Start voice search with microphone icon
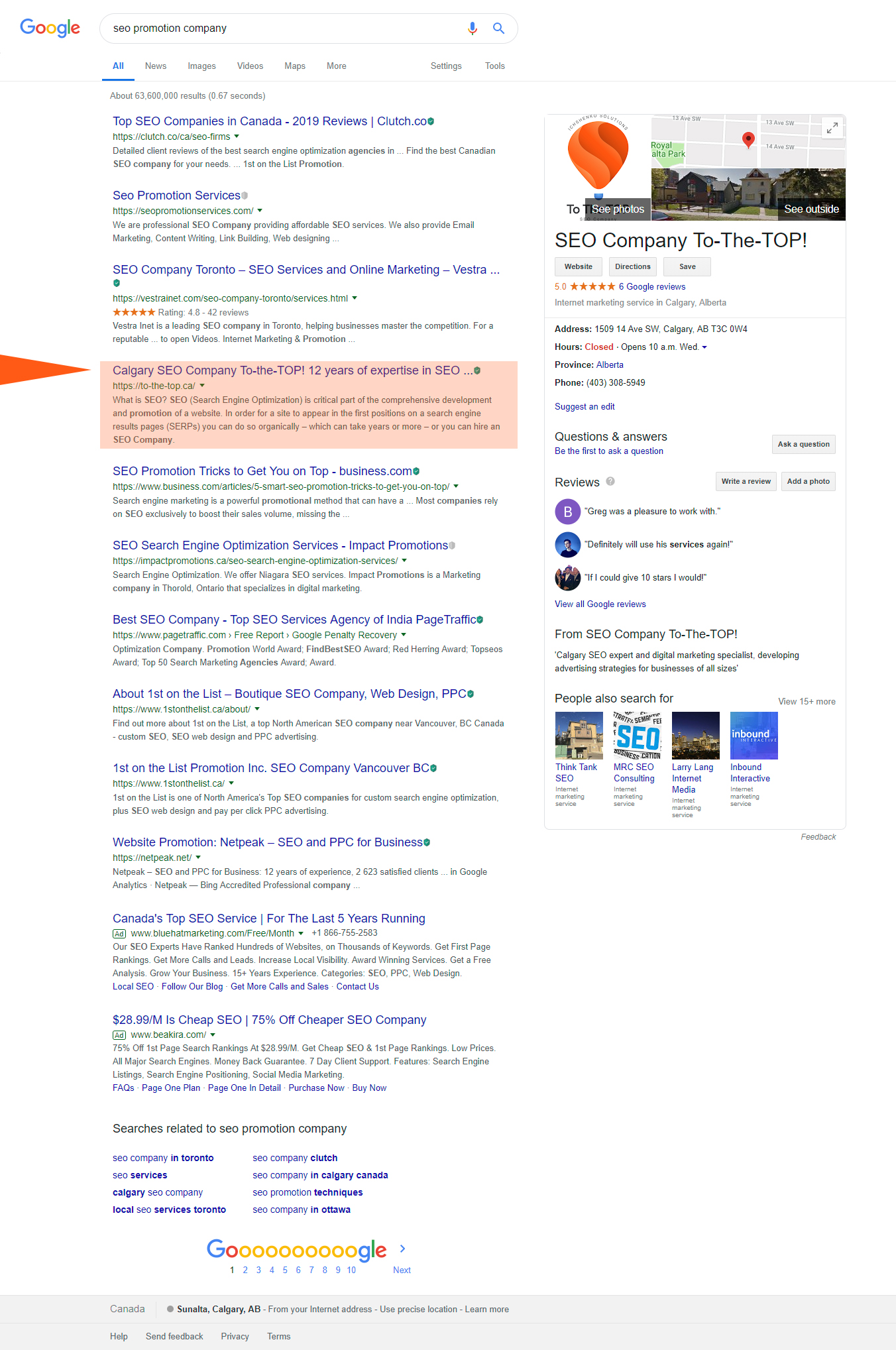The width and height of the screenshot is (896, 1350). click(x=473, y=28)
